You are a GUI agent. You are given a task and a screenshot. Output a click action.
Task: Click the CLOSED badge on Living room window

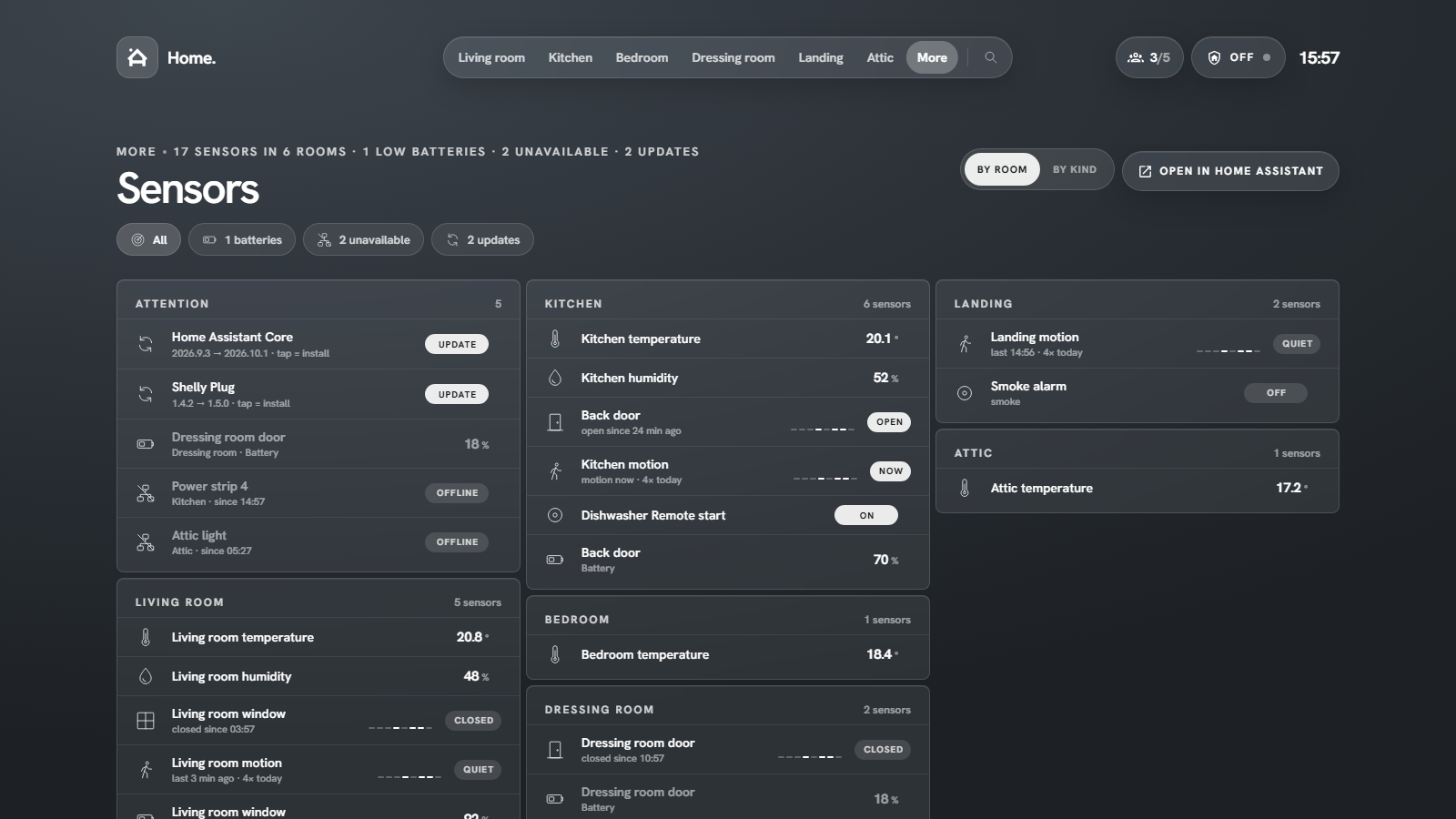tap(474, 721)
